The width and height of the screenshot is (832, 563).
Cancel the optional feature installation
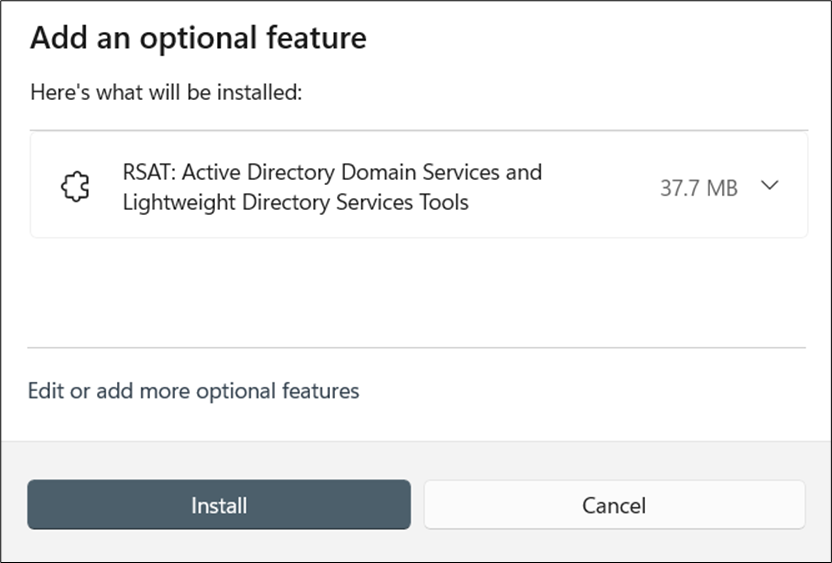pyautogui.click(x=614, y=505)
